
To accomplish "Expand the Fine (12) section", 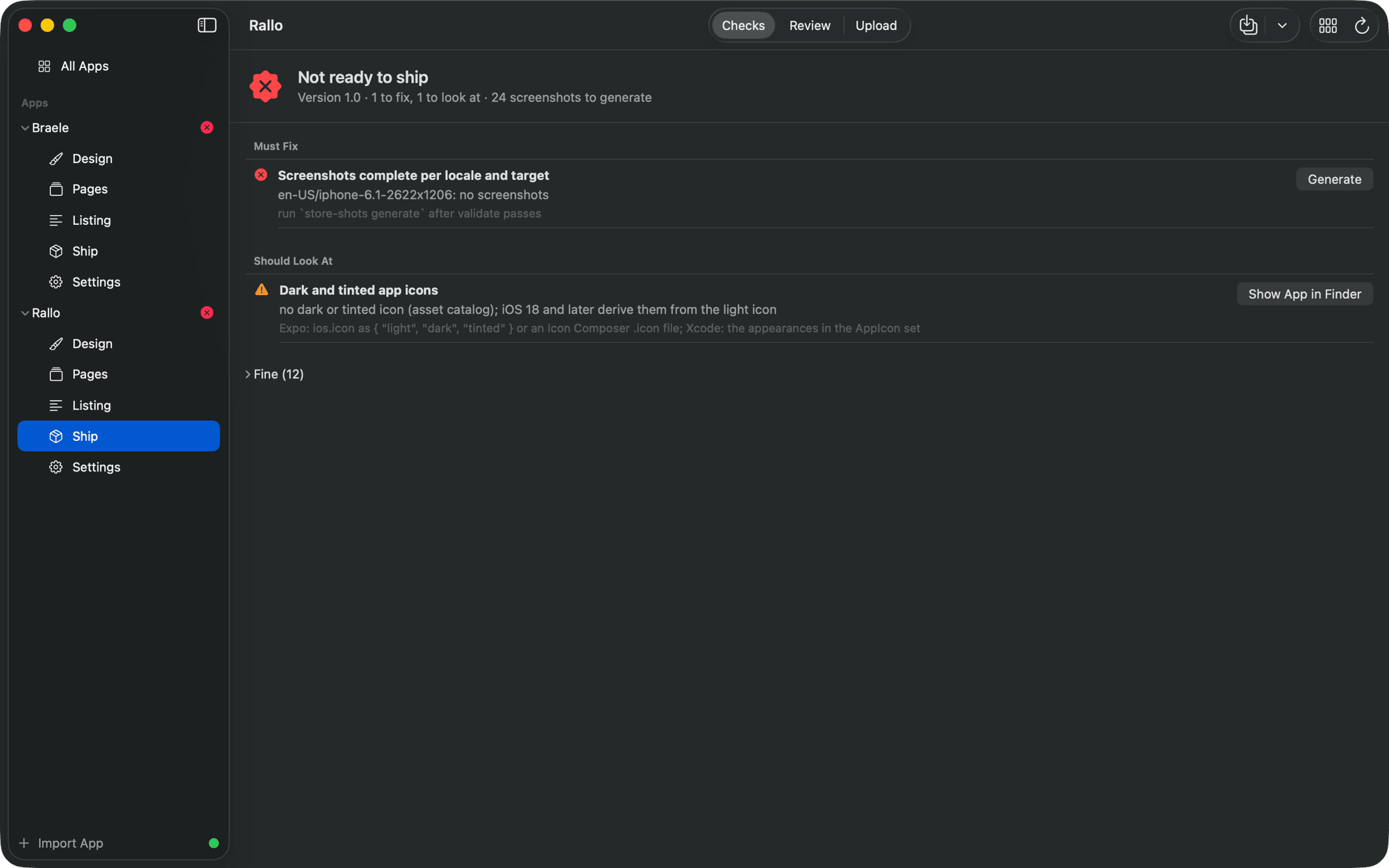I will point(248,374).
